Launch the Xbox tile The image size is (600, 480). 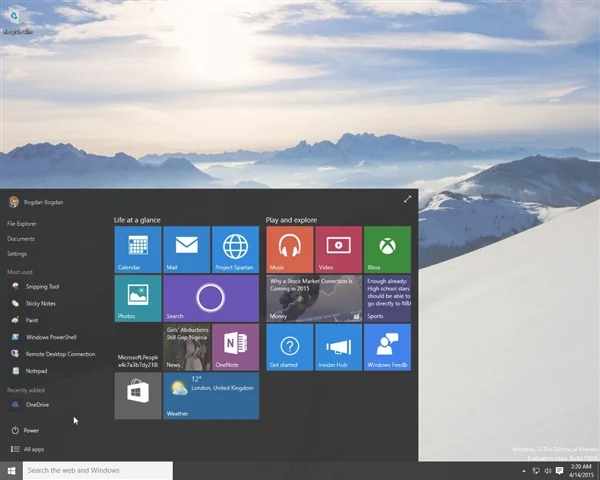(x=387, y=249)
